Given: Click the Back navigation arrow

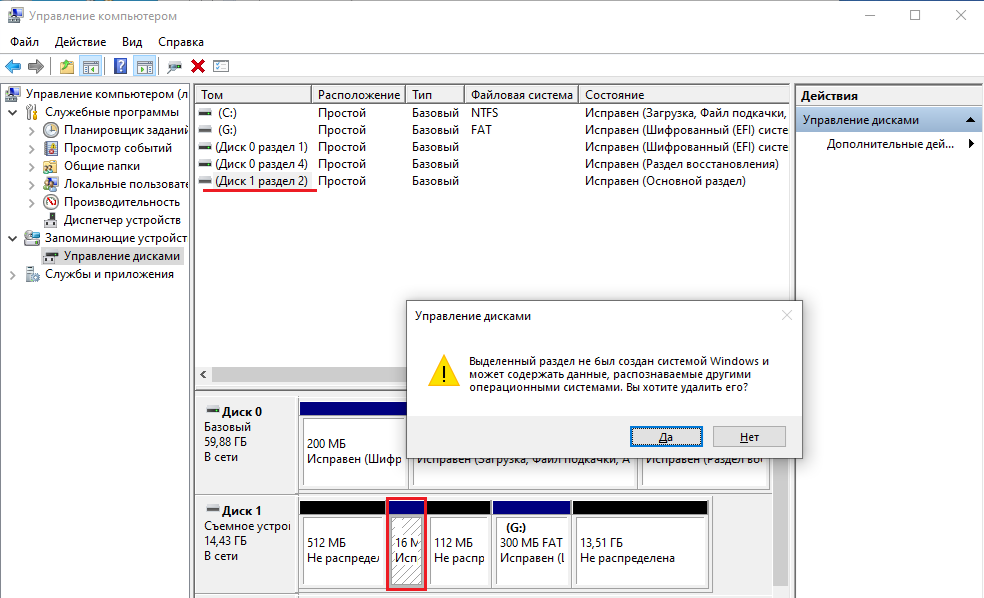Looking at the screenshot, I should click(x=11, y=66).
